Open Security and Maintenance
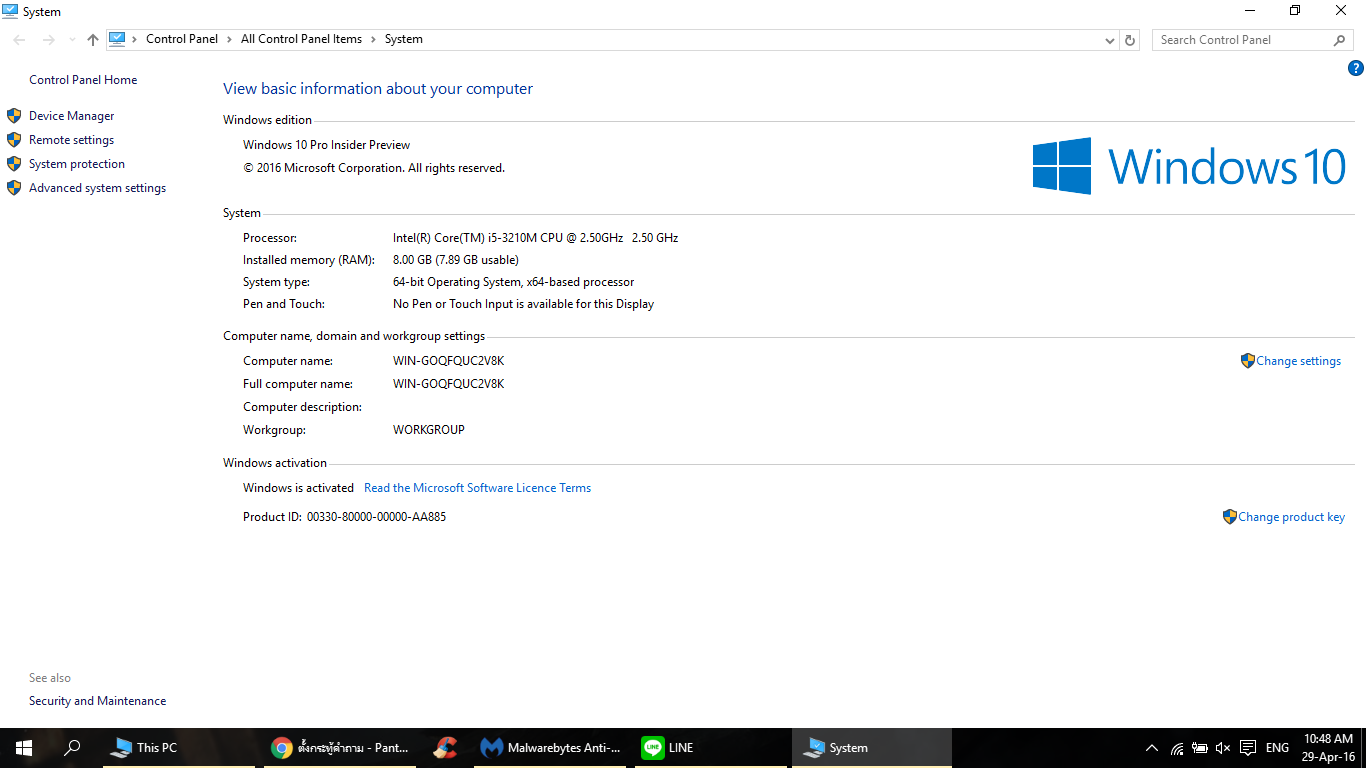 click(x=98, y=701)
